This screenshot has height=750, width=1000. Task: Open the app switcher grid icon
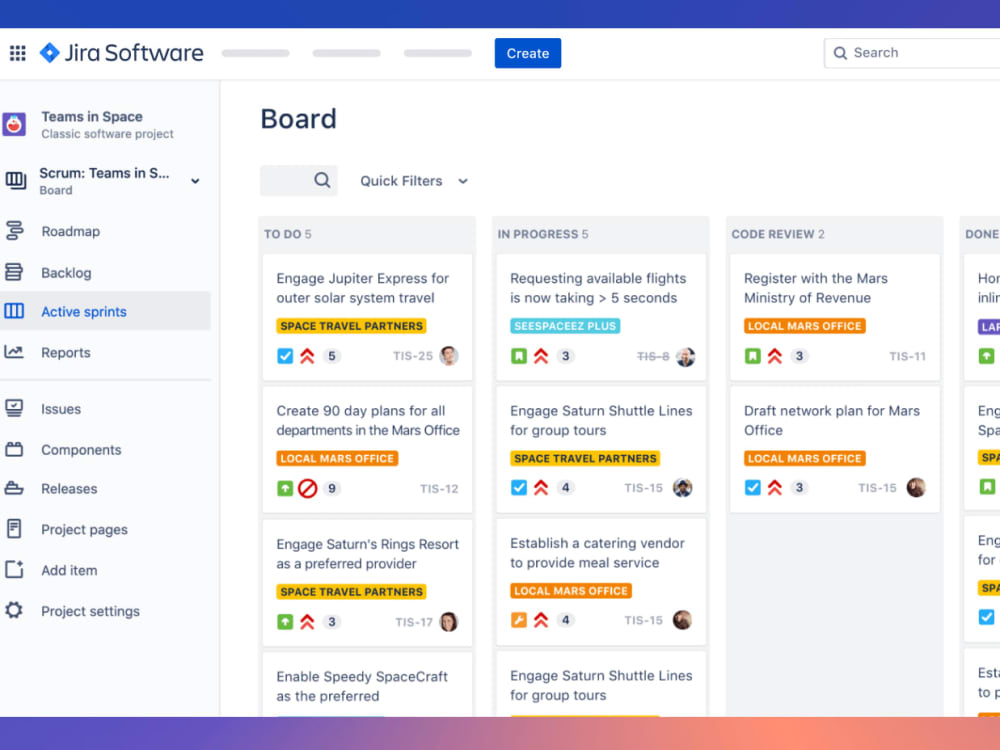[x=17, y=52]
